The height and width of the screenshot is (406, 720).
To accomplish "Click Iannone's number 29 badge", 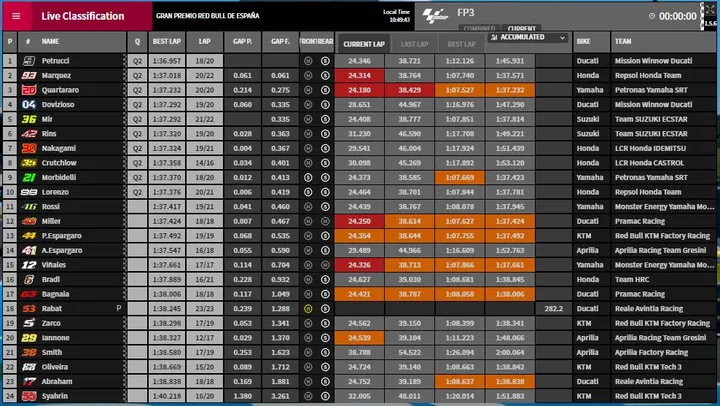I will [x=29, y=338].
